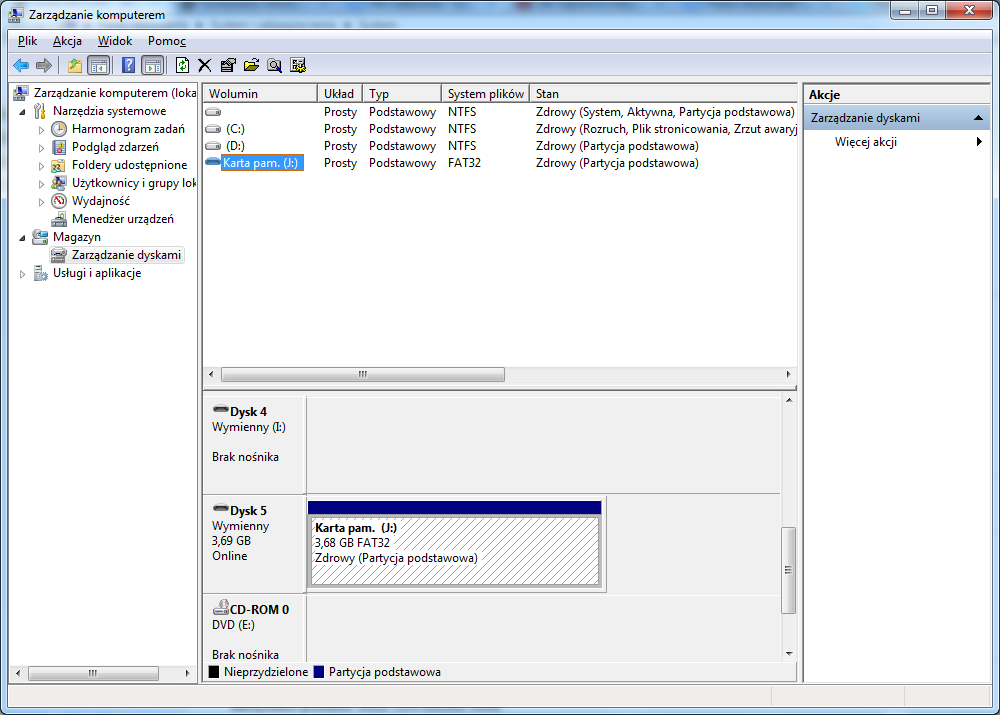Screen dimensions: 1000x715
Task: Click the gray Forward arrow in toolbar
Action: tap(44, 65)
